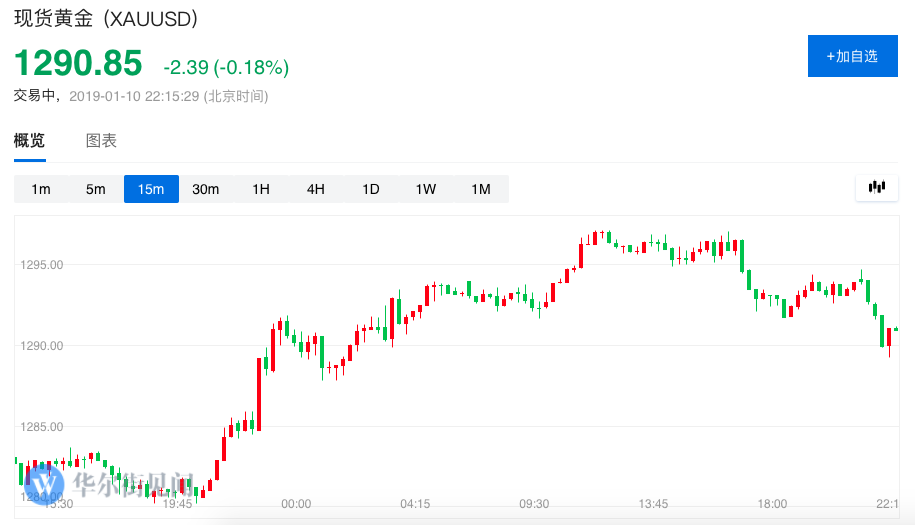
Task: Switch to the 概览 tab
Action: pyautogui.click(x=29, y=141)
